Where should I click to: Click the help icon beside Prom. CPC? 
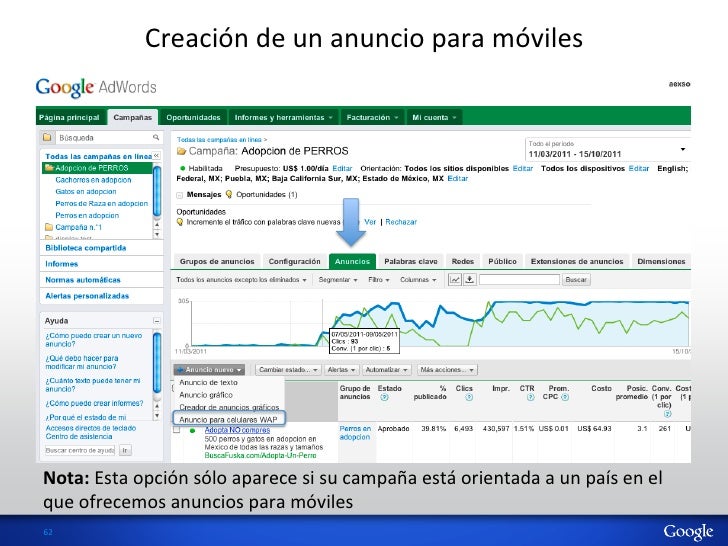tap(565, 397)
